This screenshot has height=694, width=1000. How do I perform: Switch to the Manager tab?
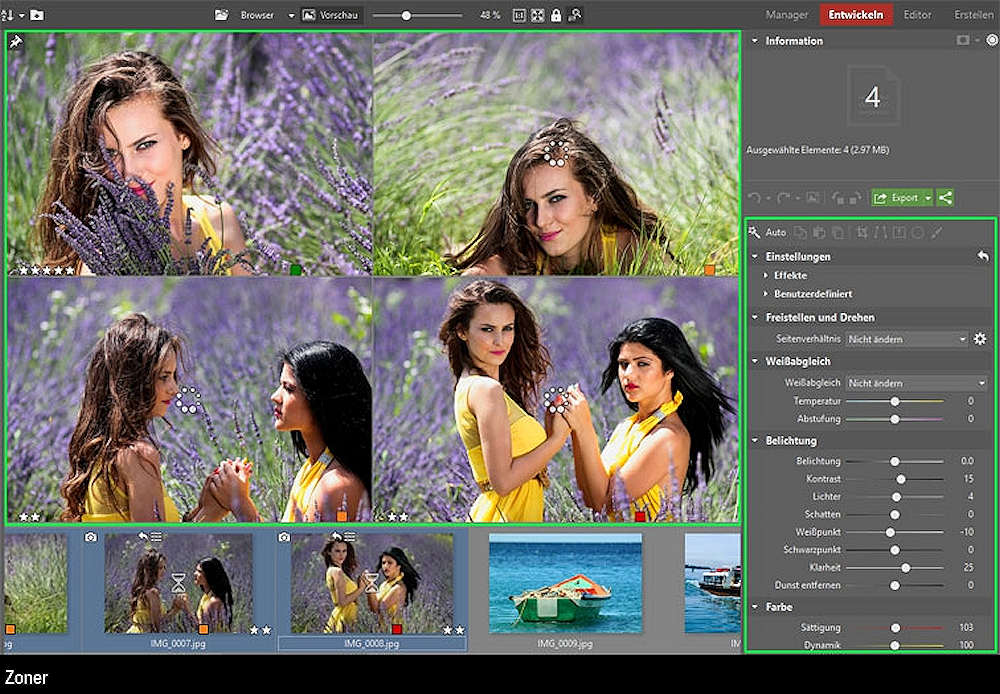click(786, 15)
